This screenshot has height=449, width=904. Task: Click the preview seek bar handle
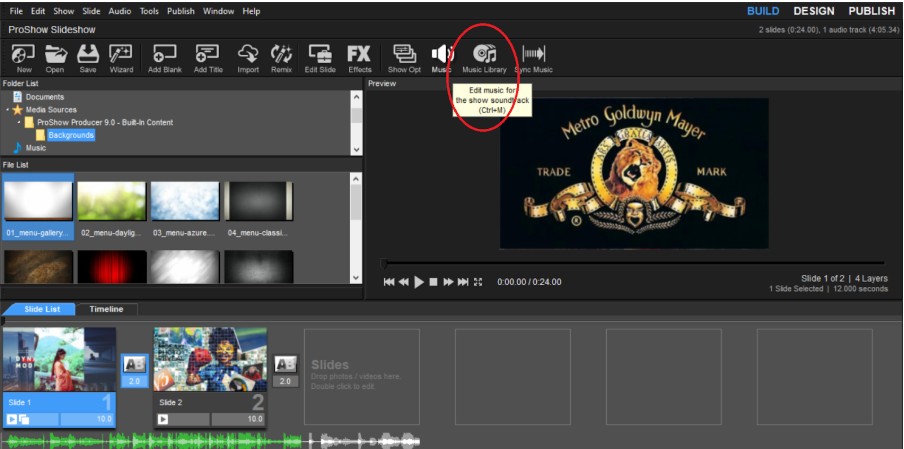click(x=383, y=263)
